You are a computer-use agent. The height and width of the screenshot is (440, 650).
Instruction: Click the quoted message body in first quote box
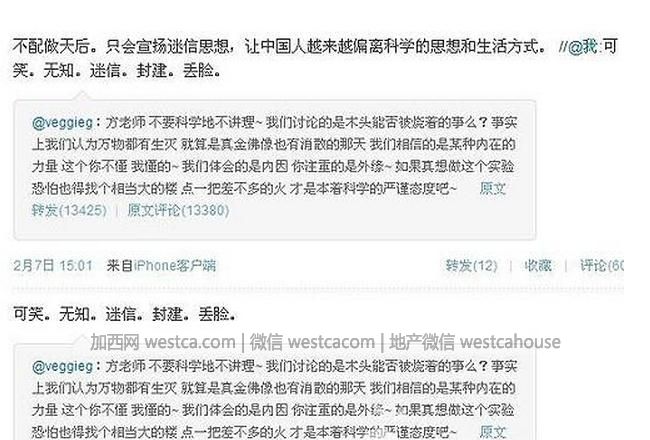(274, 156)
